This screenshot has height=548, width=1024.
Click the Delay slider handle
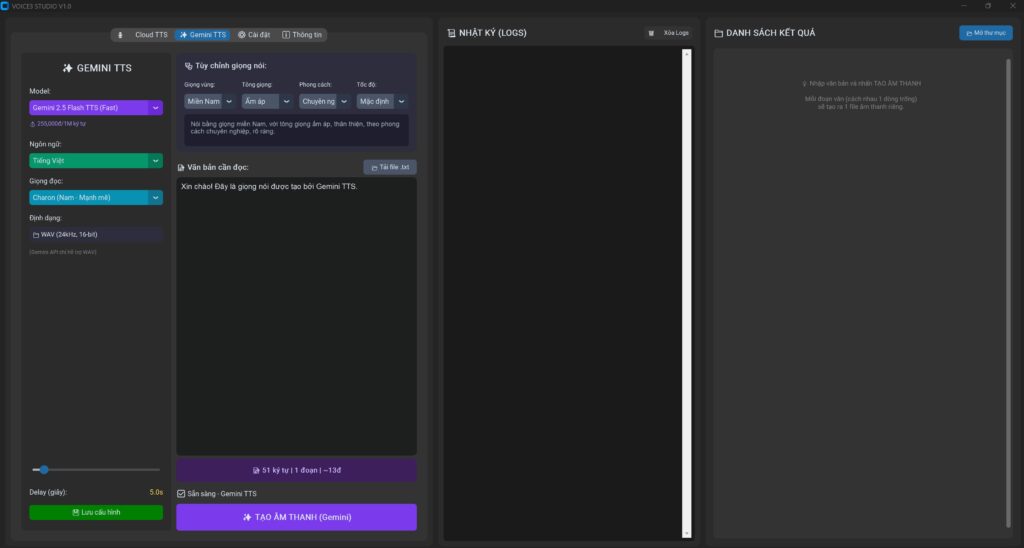coord(44,470)
